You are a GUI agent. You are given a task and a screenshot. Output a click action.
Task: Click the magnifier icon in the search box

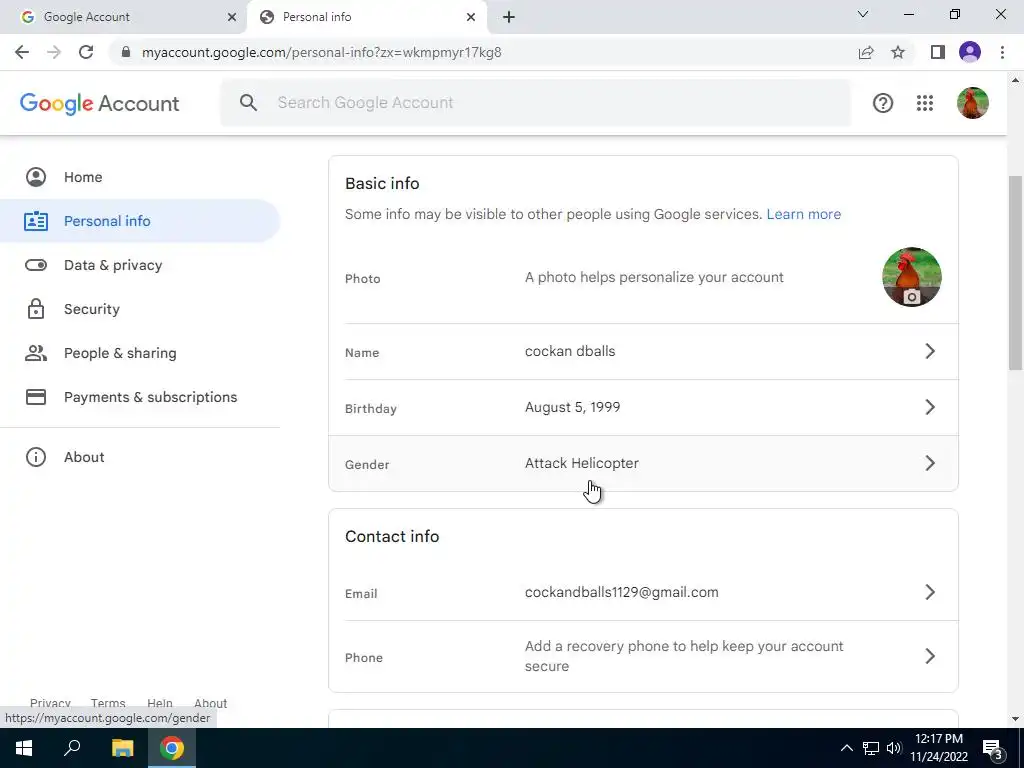click(248, 103)
